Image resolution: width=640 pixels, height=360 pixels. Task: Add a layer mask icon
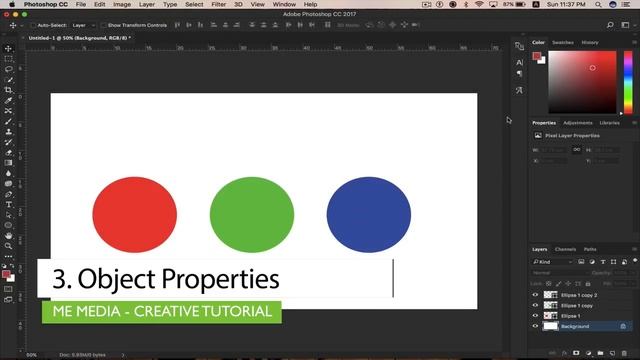[x=576, y=353]
